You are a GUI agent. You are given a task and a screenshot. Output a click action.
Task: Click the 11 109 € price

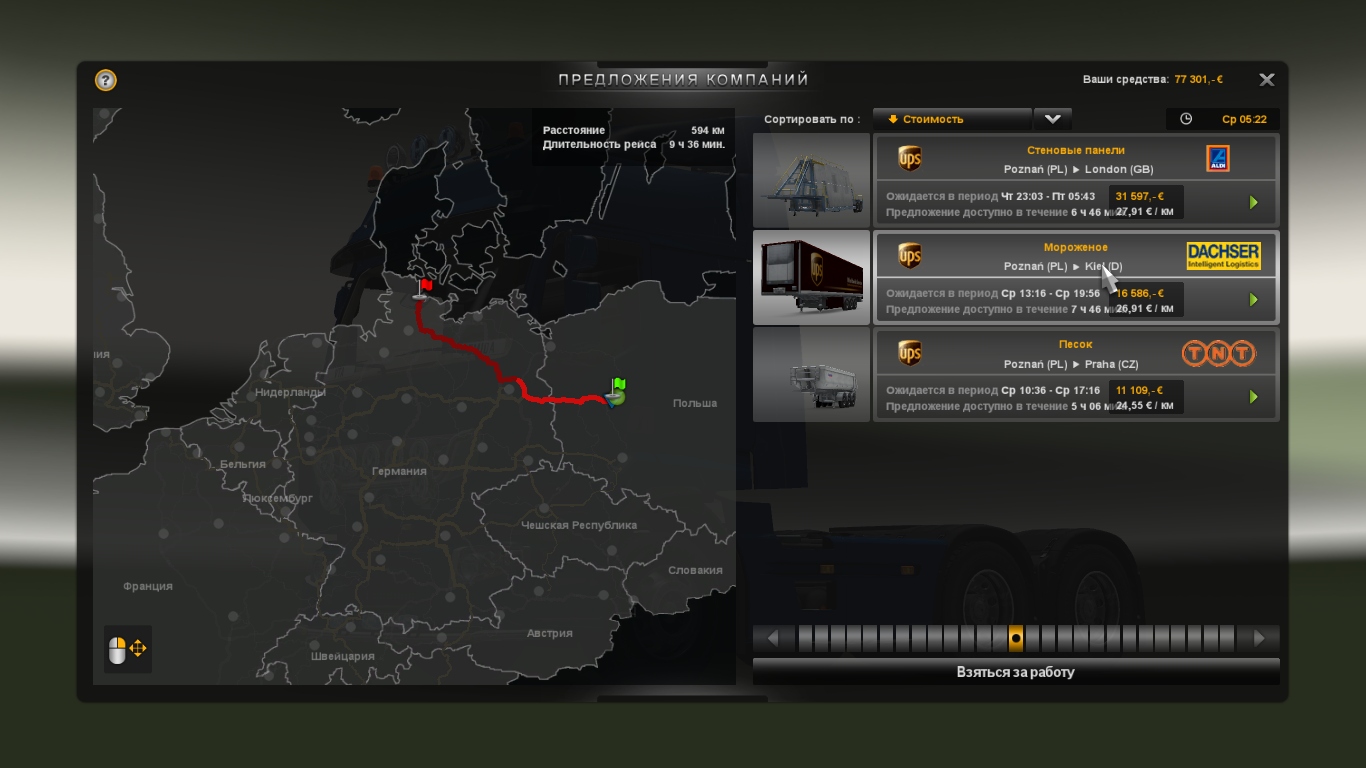point(1140,390)
